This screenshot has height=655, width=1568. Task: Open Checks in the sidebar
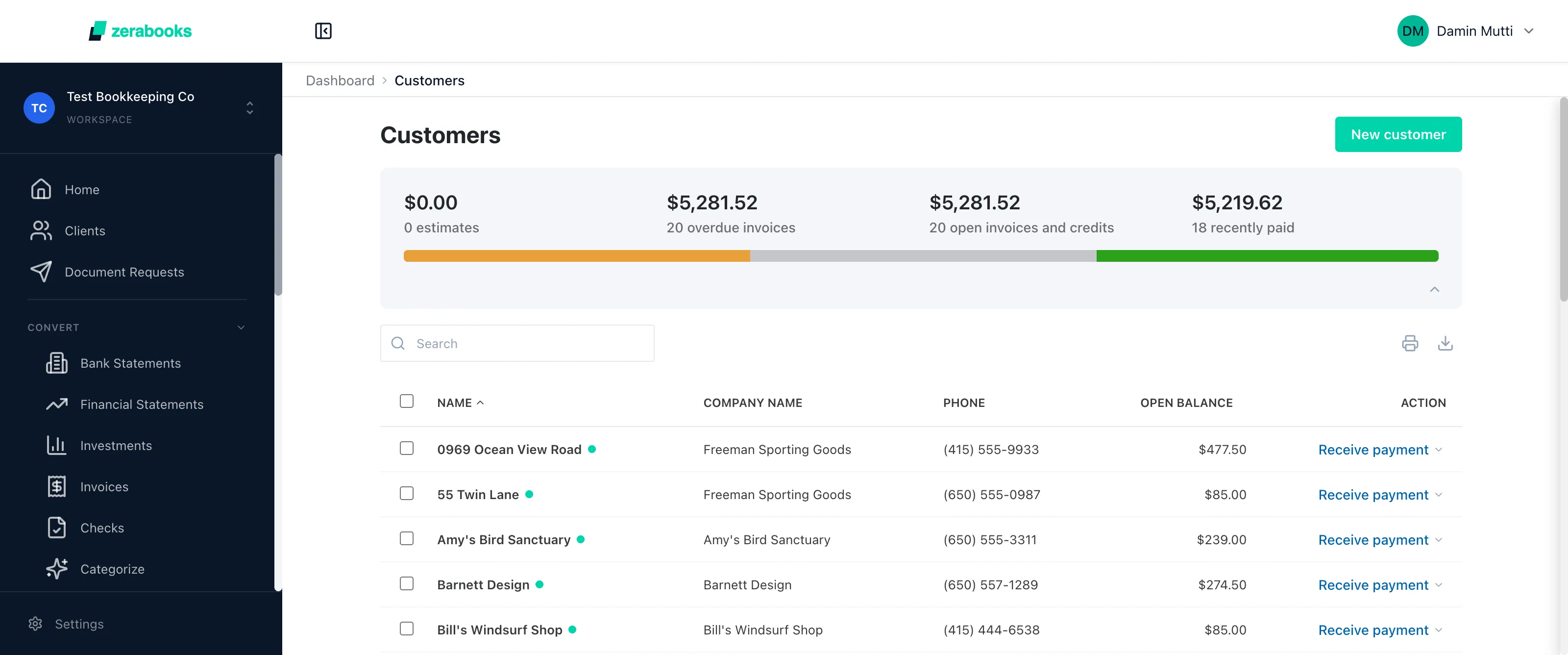pos(101,528)
